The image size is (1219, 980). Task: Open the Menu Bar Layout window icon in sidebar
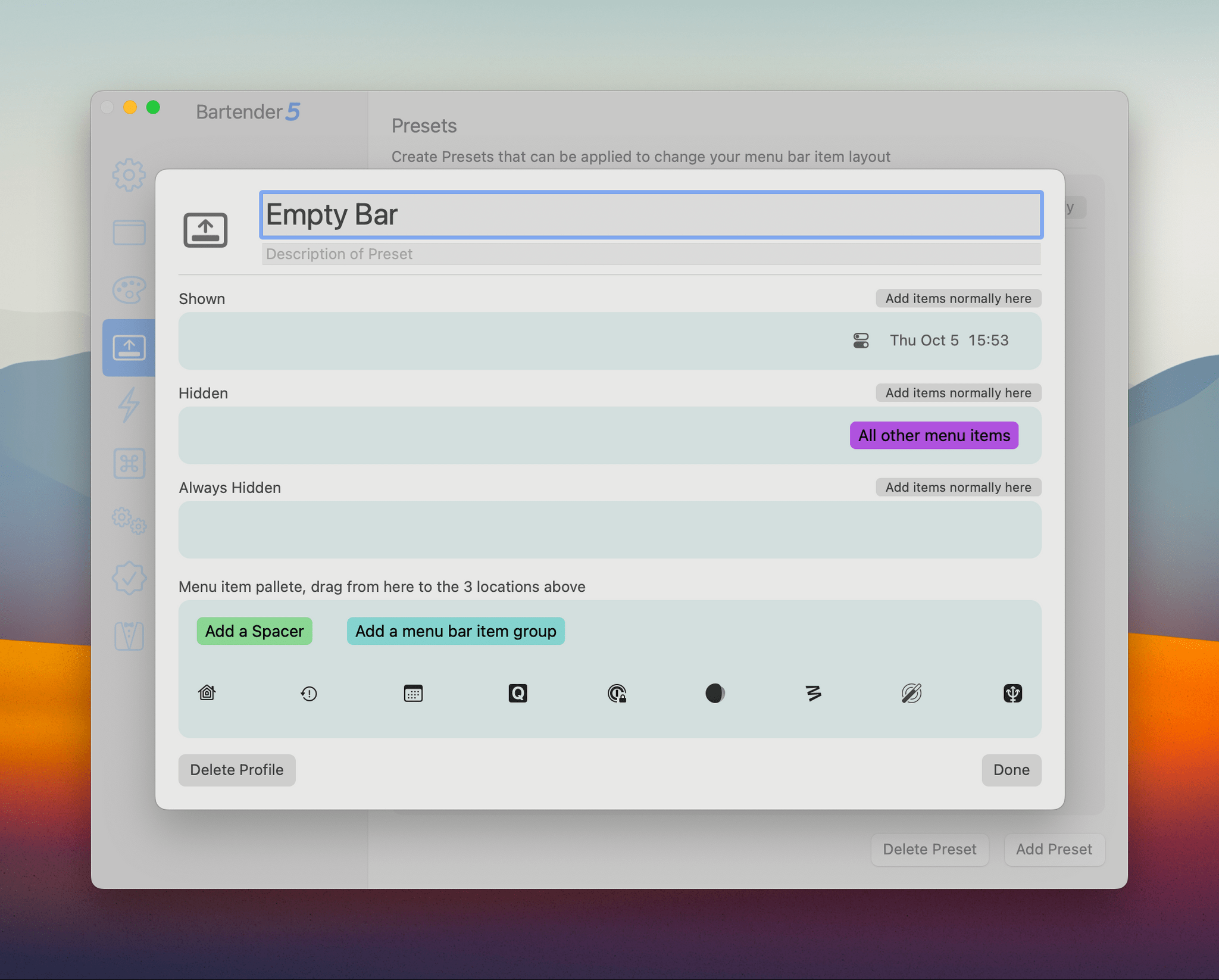point(129,232)
